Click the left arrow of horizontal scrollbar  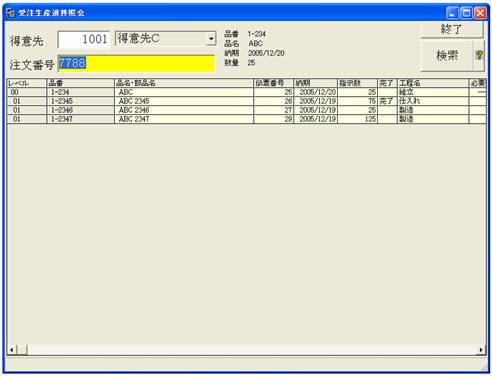pos(12,350)
